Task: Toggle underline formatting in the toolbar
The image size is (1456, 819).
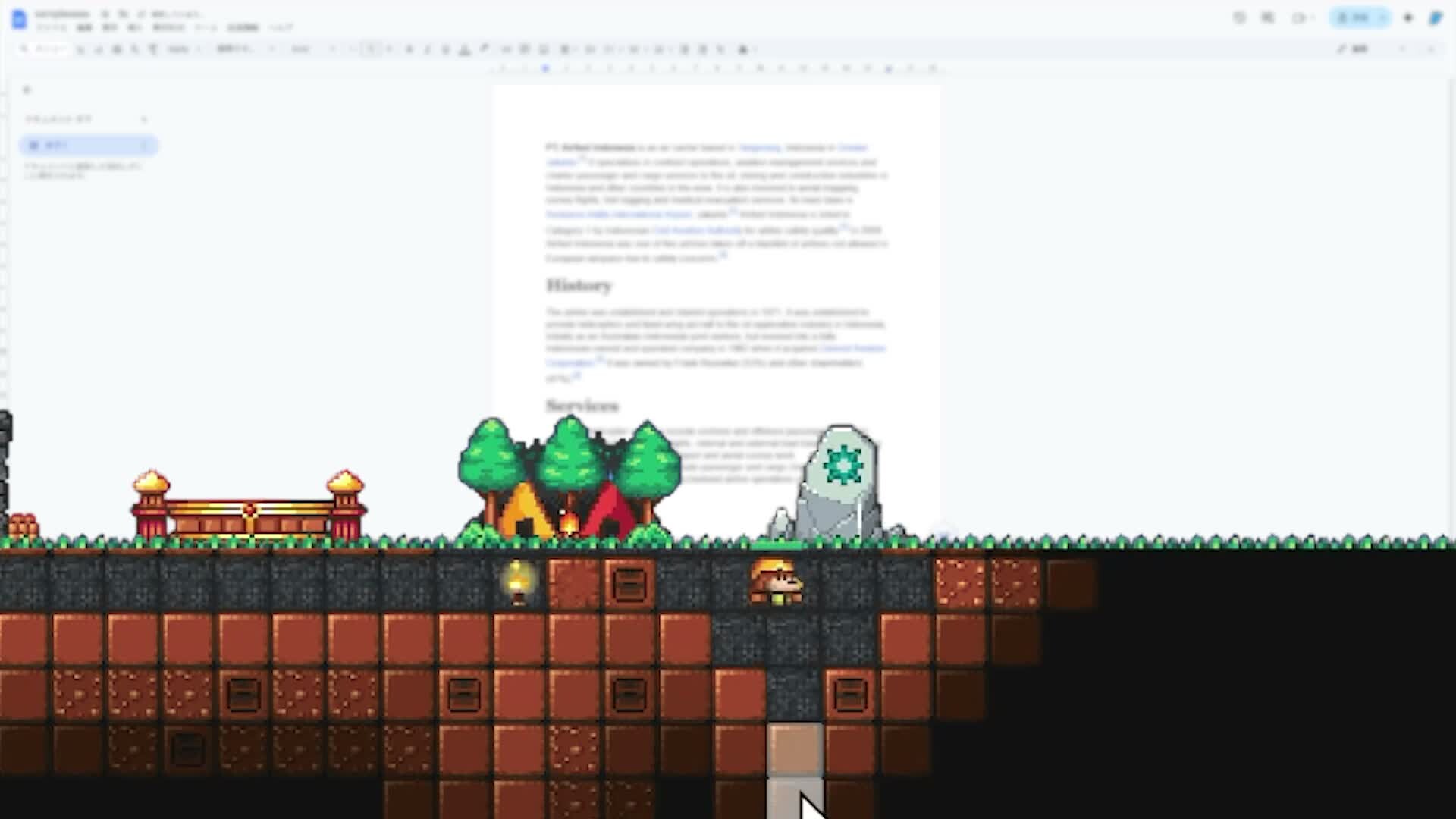Action: pyautogui.click(x=445, y=49)
